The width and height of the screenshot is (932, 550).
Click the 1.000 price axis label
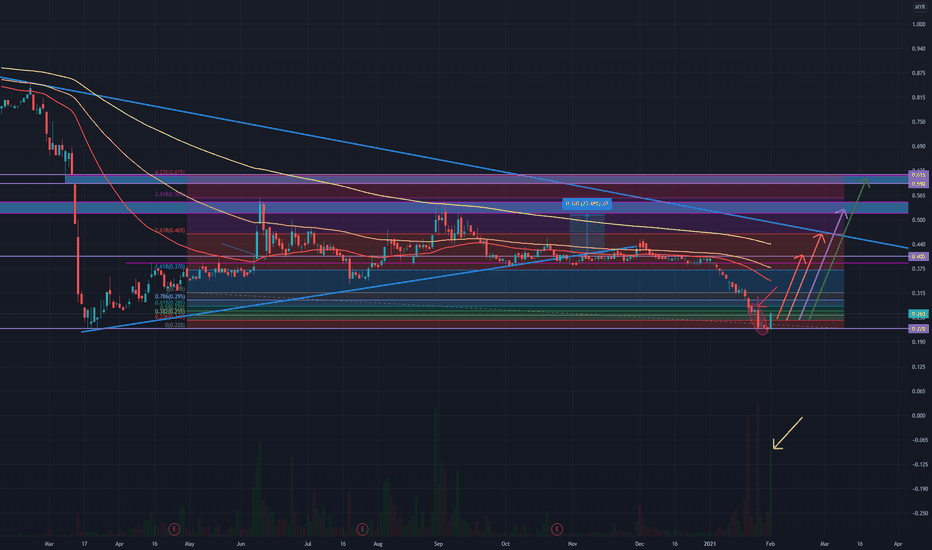pyautogui.click(x=919, y=24)
